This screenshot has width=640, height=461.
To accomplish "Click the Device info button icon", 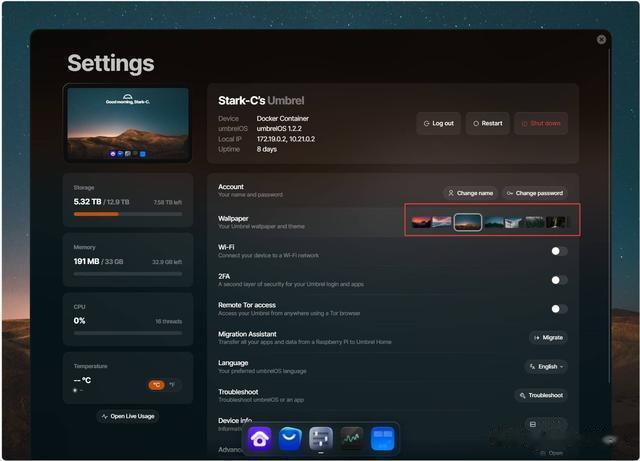I will coord(533,425).
